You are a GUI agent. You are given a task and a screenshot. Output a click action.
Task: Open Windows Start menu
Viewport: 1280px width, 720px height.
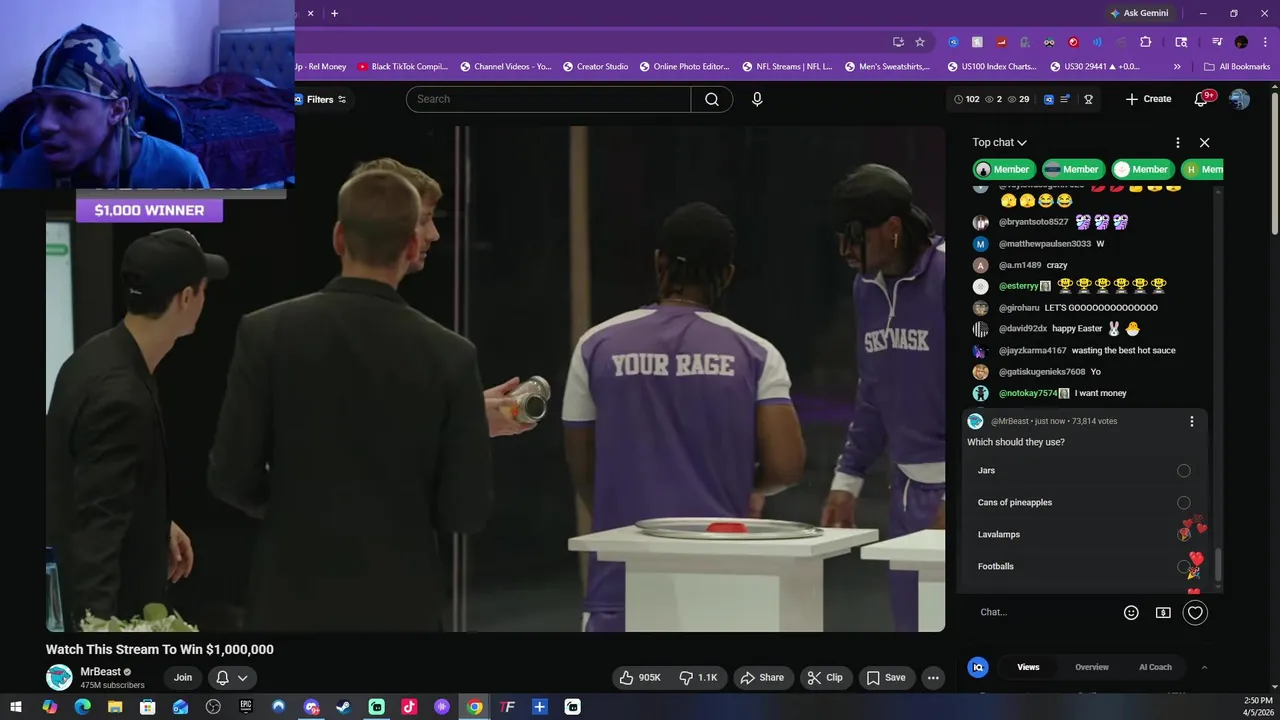16,707
